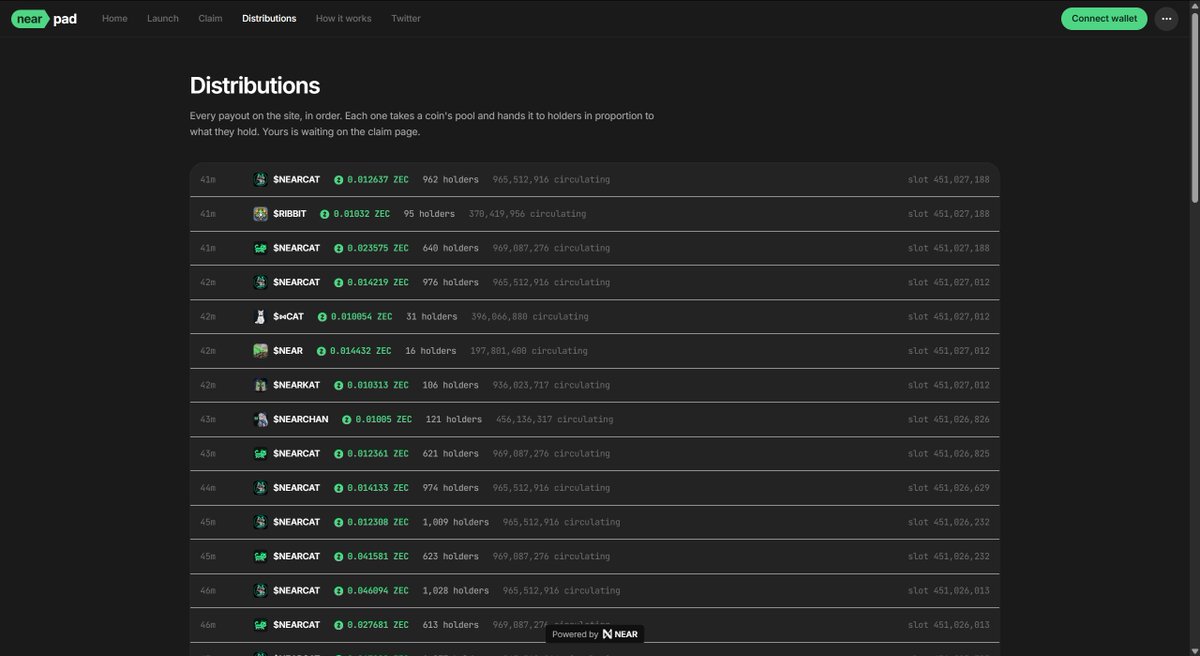Click the 1,028 holders count

click(x=456, y=591)
